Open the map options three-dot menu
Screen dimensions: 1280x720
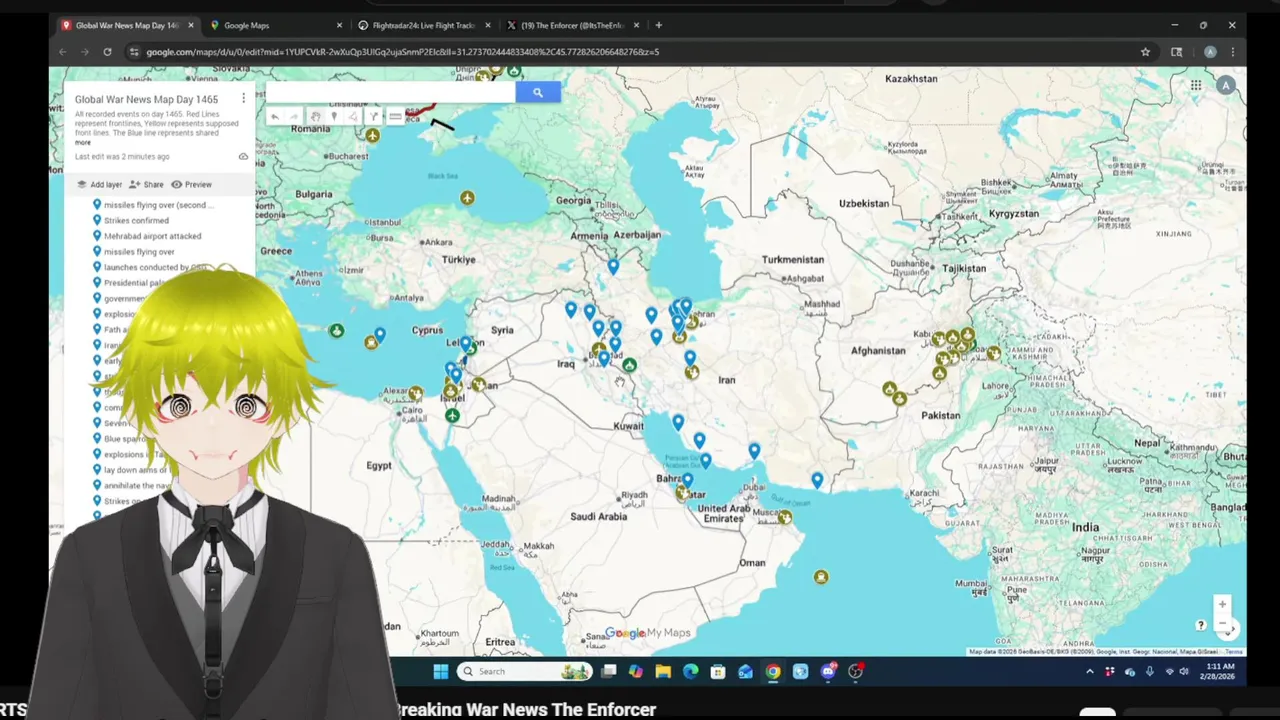[x=243, y=98]
